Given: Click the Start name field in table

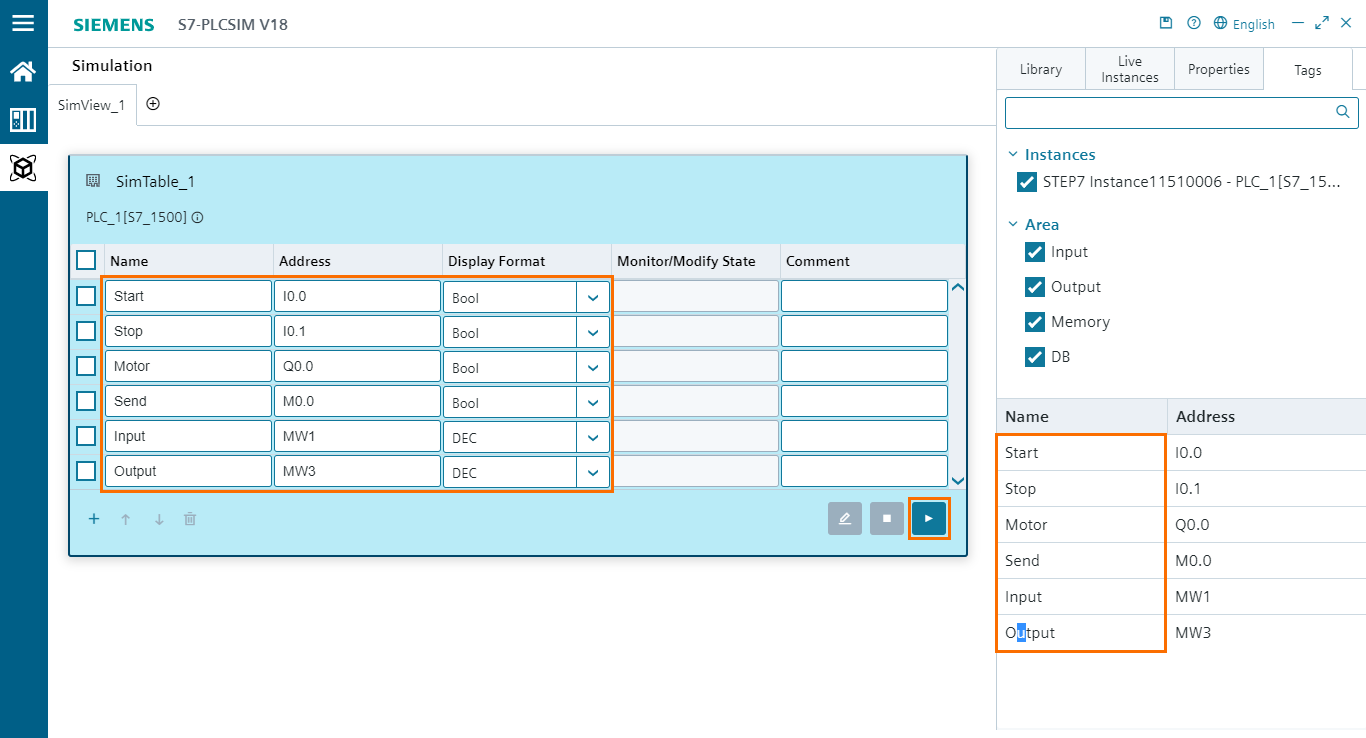Looking at the screenshot, I should (x=188, y=296).
